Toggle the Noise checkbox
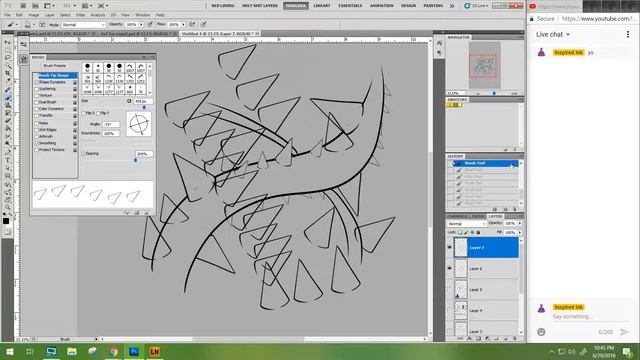Screen dimensions: 640x360 [x=36, y=123]
